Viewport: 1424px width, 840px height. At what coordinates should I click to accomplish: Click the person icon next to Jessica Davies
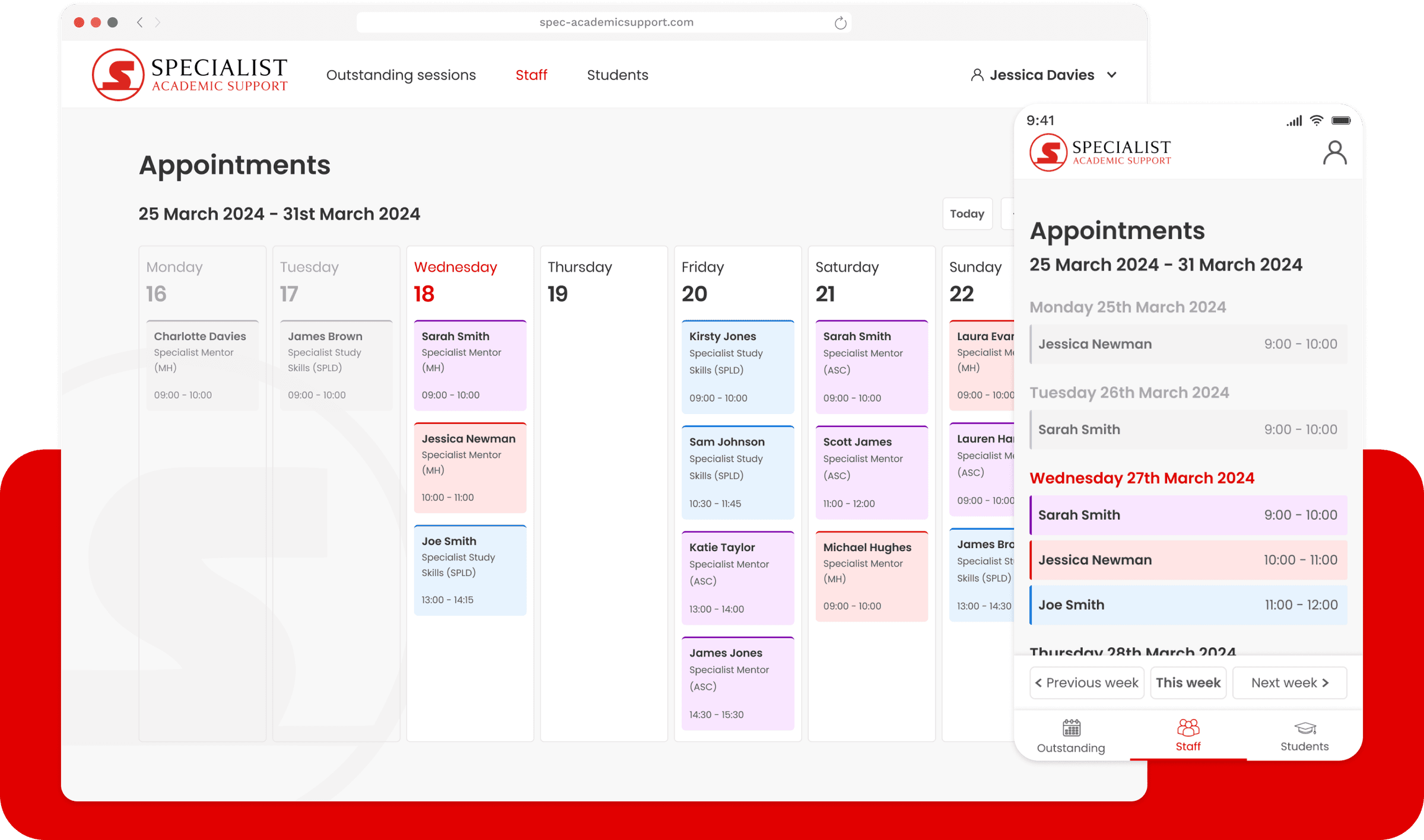click(977, 74)
